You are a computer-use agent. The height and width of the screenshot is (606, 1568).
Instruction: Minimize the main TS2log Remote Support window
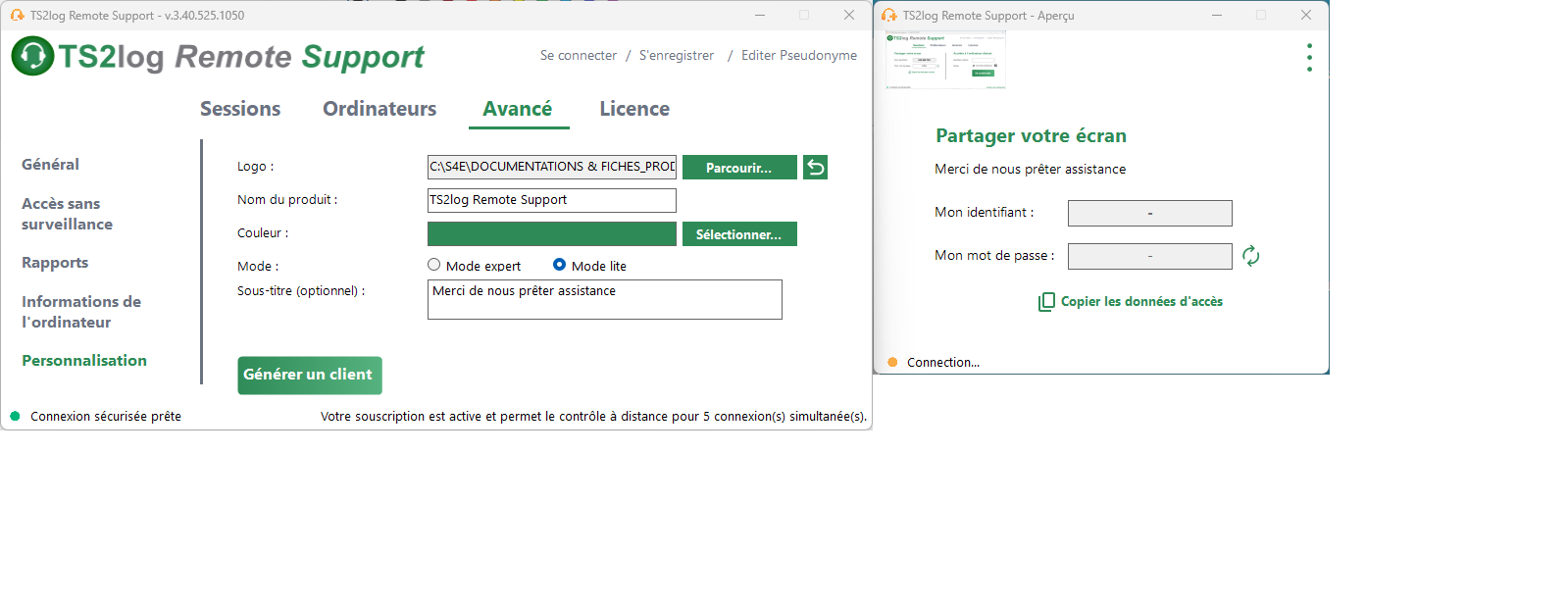pos(760,15)
